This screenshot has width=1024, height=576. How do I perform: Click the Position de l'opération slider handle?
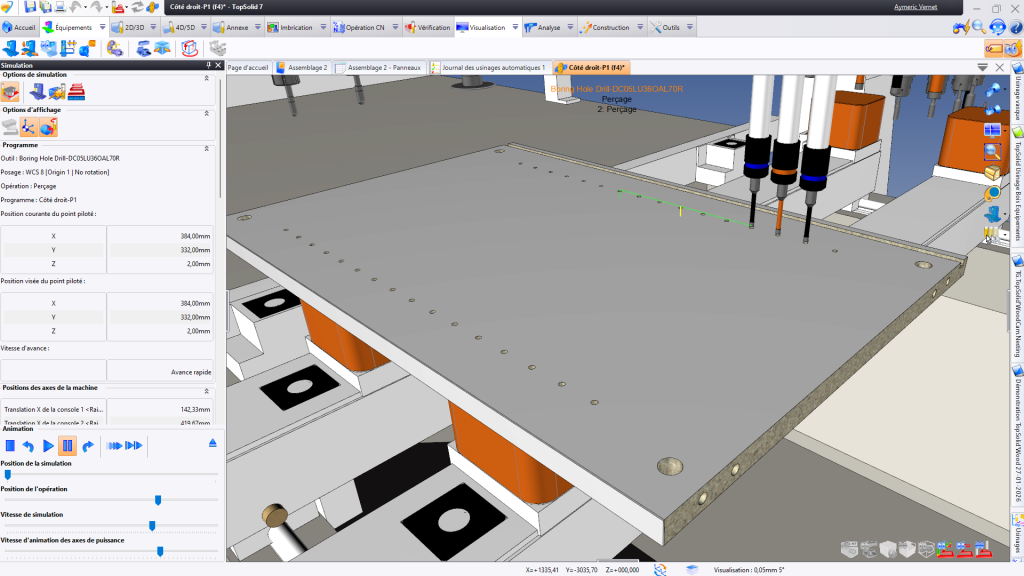(x=157, y=500)
